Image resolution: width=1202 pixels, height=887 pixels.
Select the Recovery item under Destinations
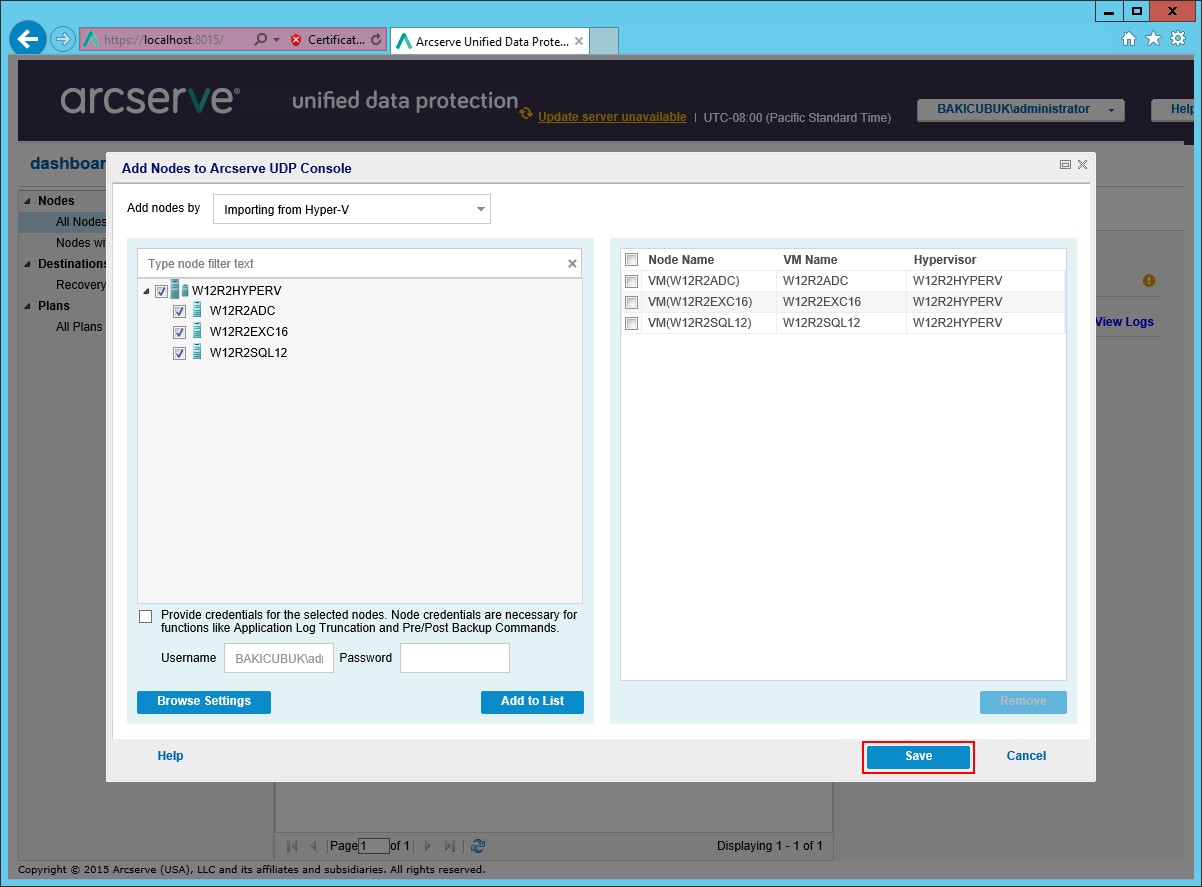pos(81,285)
